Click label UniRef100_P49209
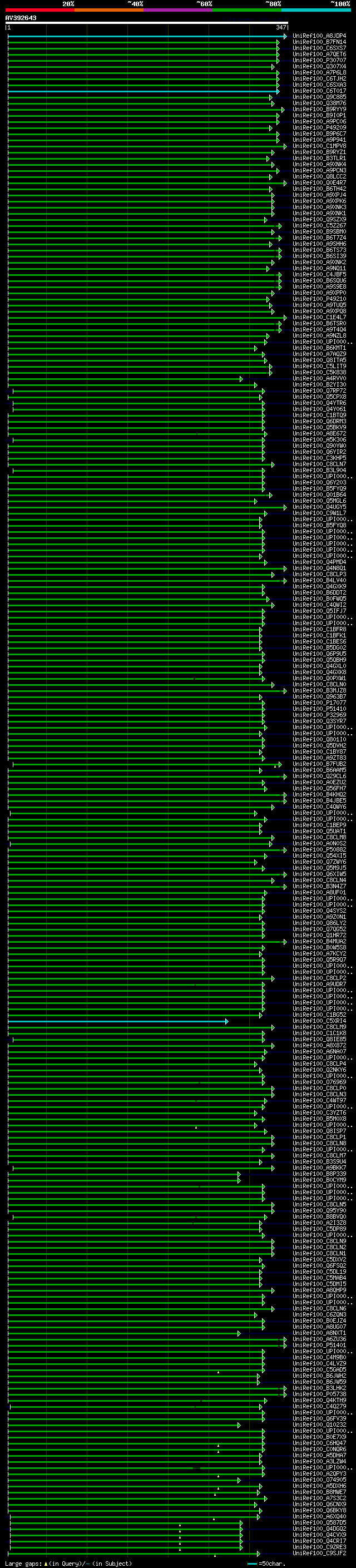The height and width of the screenshot is (1568, 356). (319, 128)
